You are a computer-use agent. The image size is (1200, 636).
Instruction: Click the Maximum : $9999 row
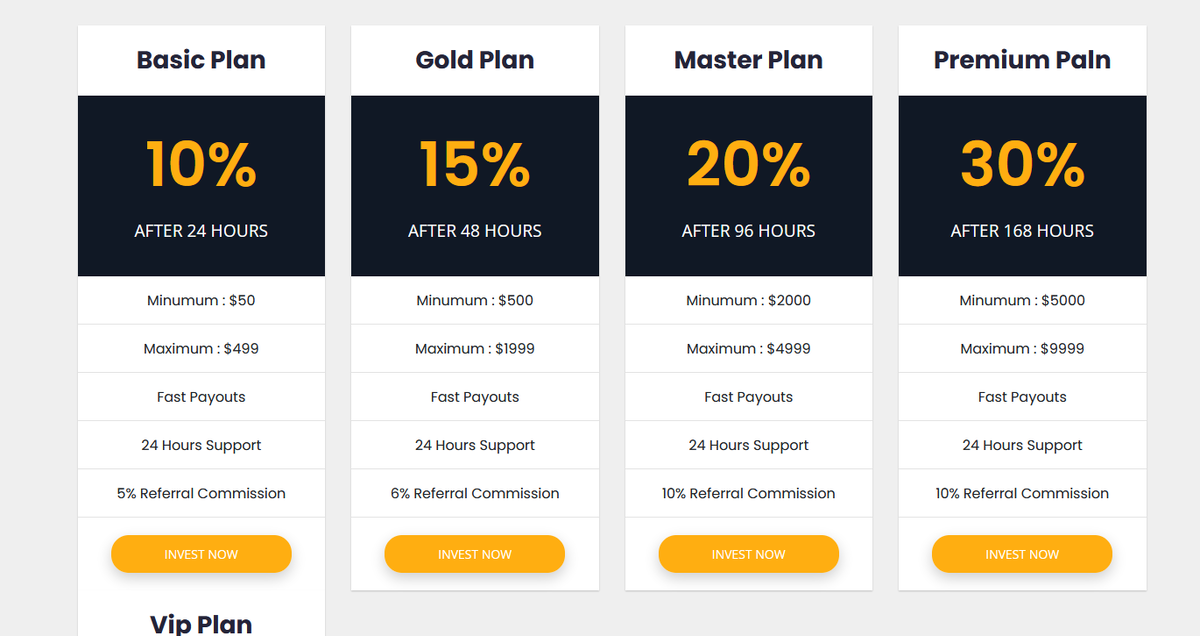[1022, 349]
